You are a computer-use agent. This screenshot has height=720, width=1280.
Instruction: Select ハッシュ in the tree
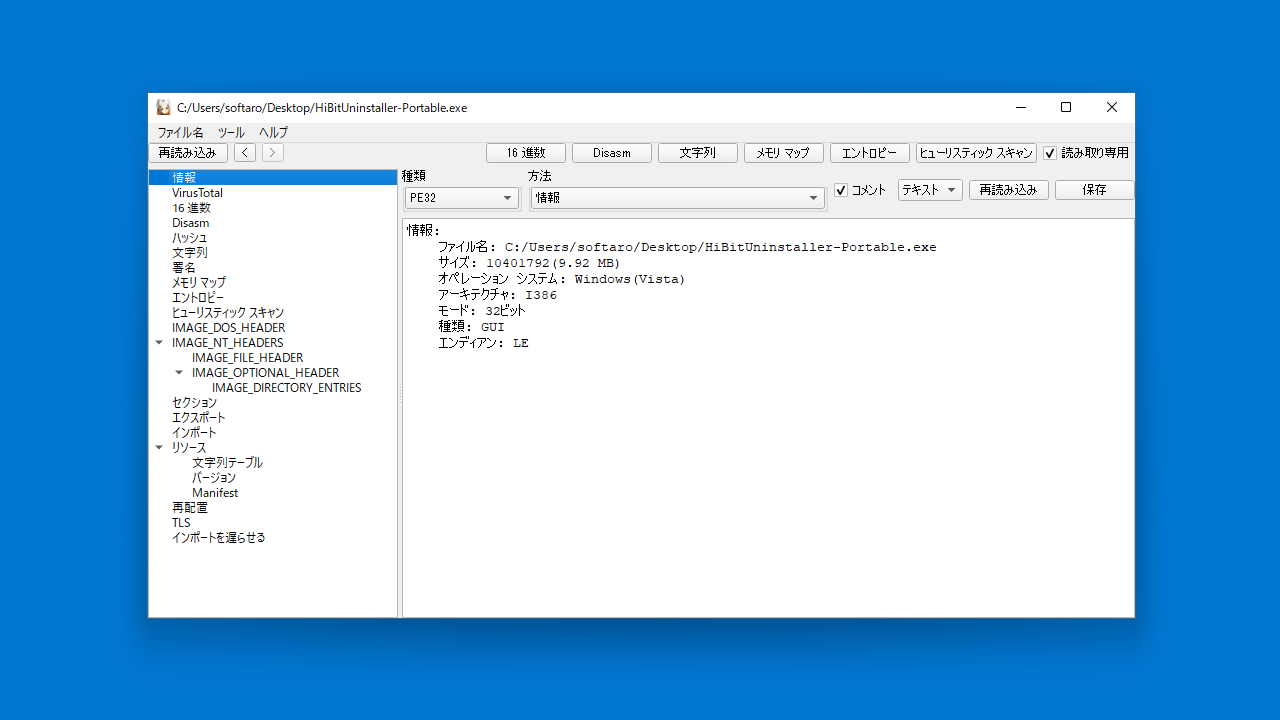click(x=190, y=238)
